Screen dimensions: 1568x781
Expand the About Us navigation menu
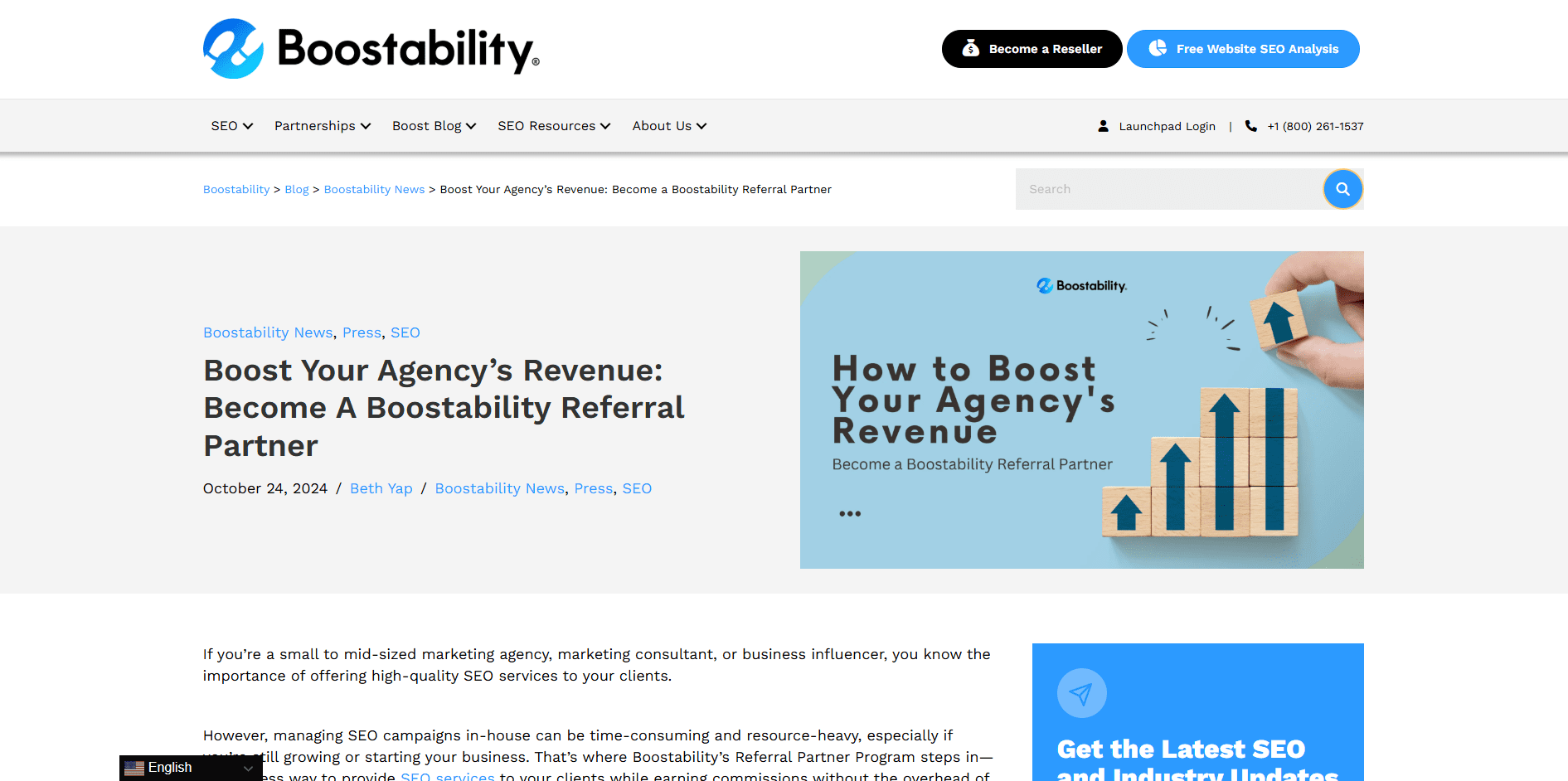click(x=669, y=126)
